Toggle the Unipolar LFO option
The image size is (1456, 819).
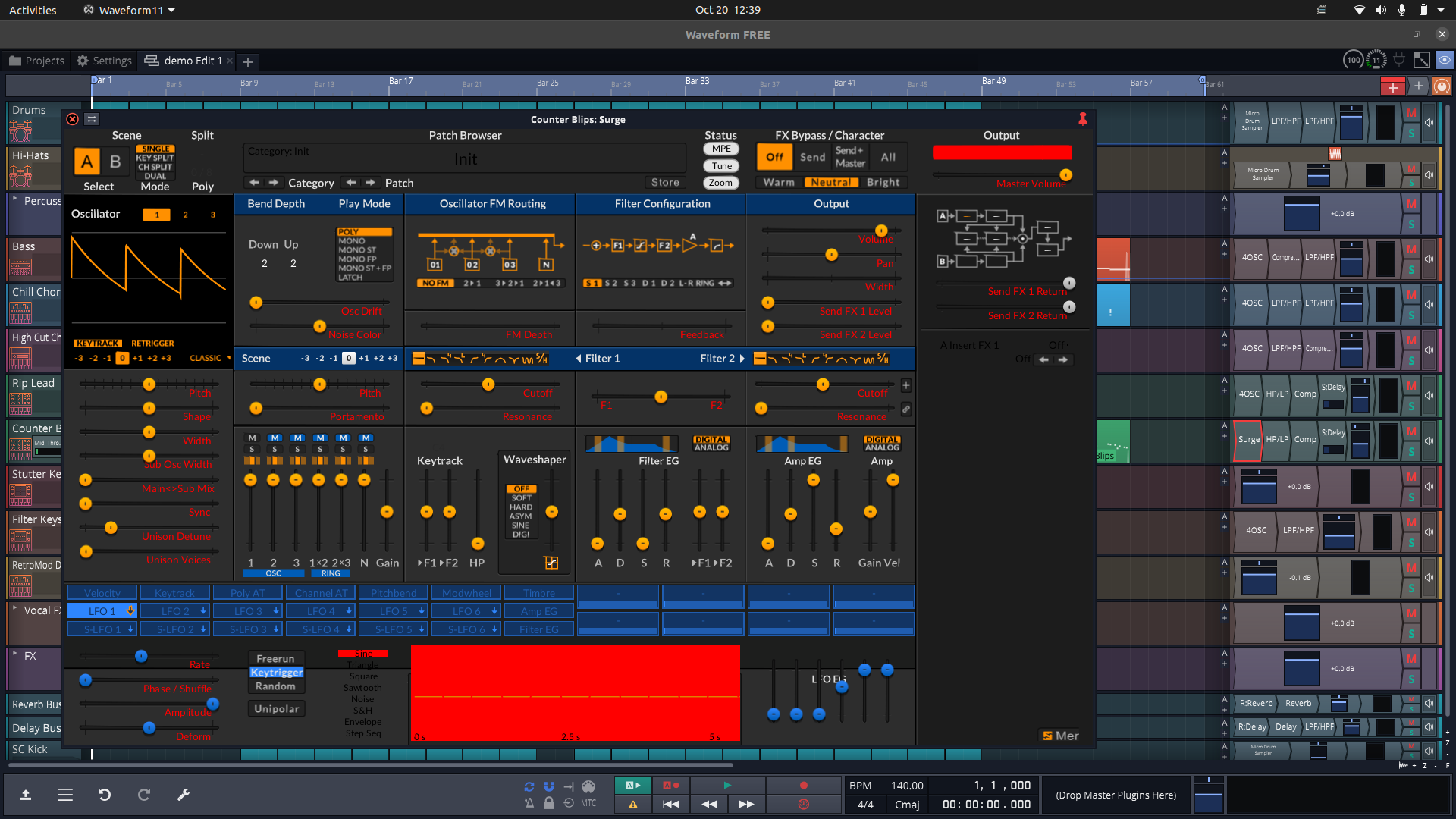277,709
